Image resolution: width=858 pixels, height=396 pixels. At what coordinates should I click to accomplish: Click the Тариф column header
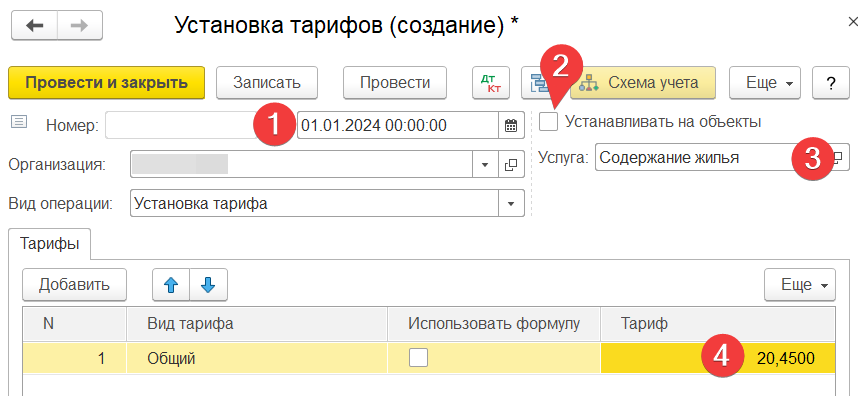(718, 324)
